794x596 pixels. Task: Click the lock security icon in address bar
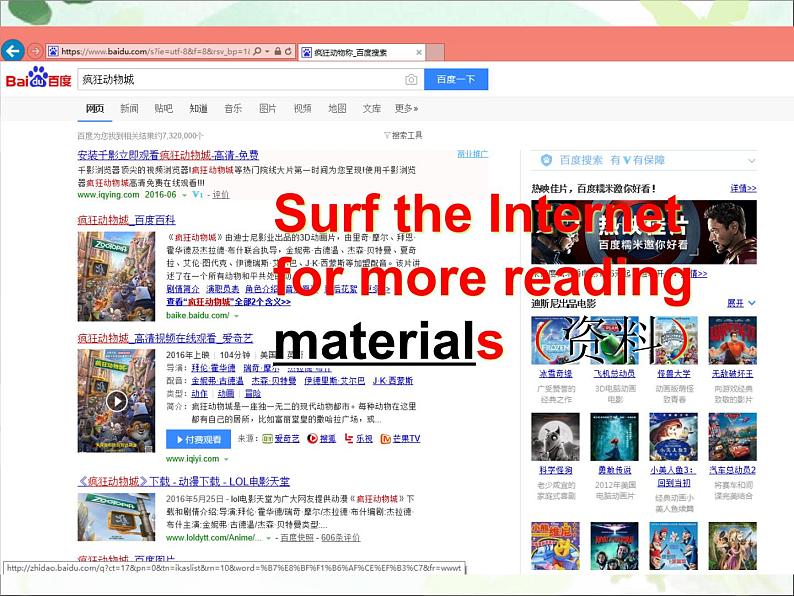click(277, 51)
